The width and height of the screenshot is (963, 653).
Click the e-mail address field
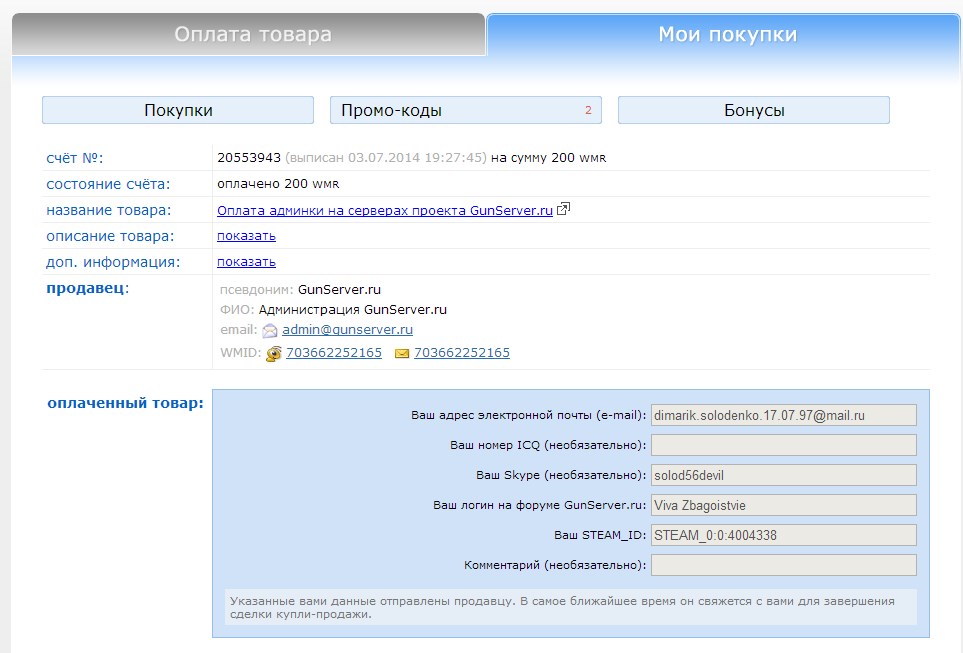(783, 415)
